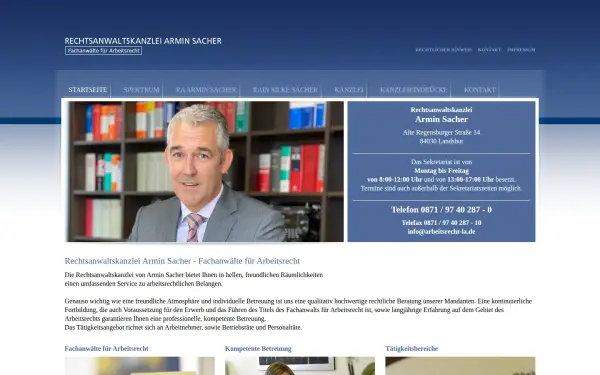Click the page heading Rechtsanwaltskanzlei Armin Sacher - Fachanwälte
Screen dimensions: 600x375
coord(182,261)
